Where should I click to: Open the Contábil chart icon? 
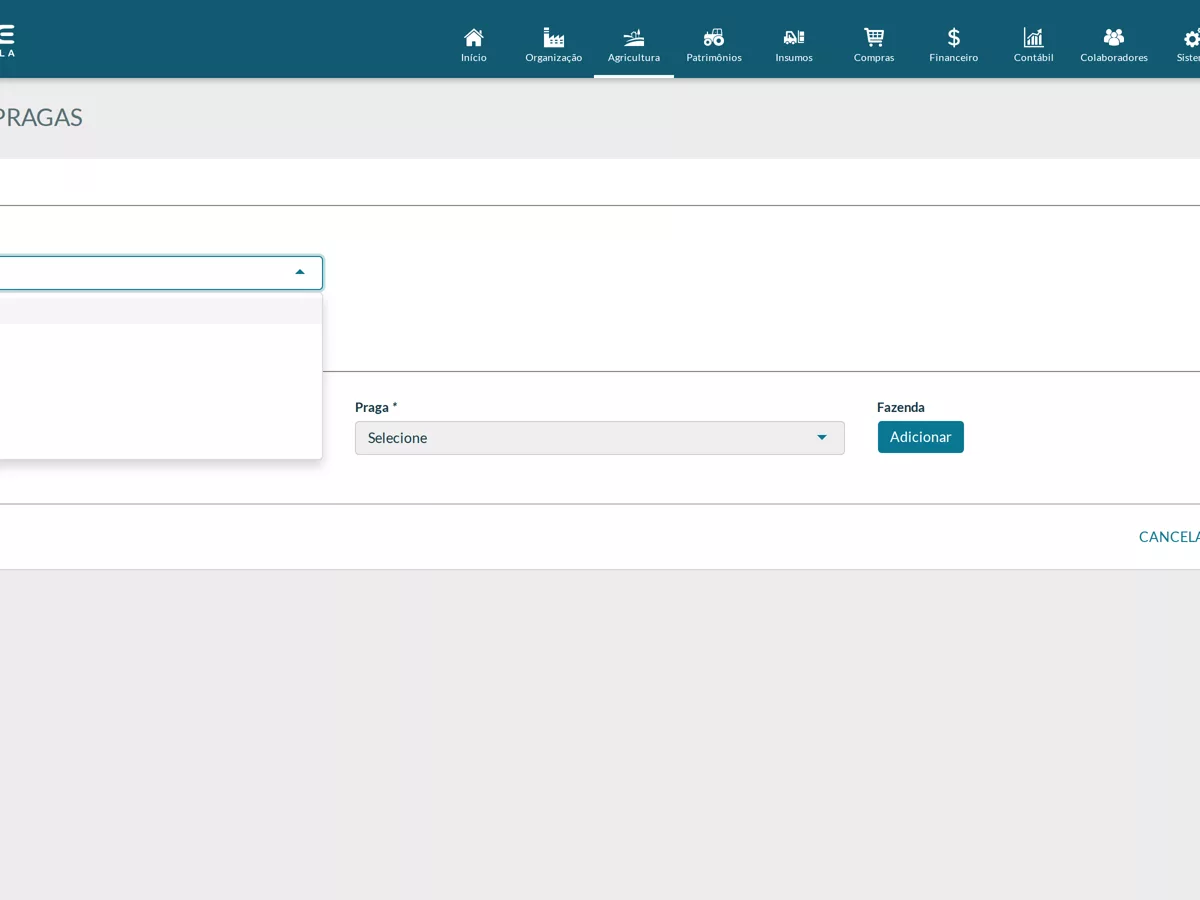[x=1034, y=37]
